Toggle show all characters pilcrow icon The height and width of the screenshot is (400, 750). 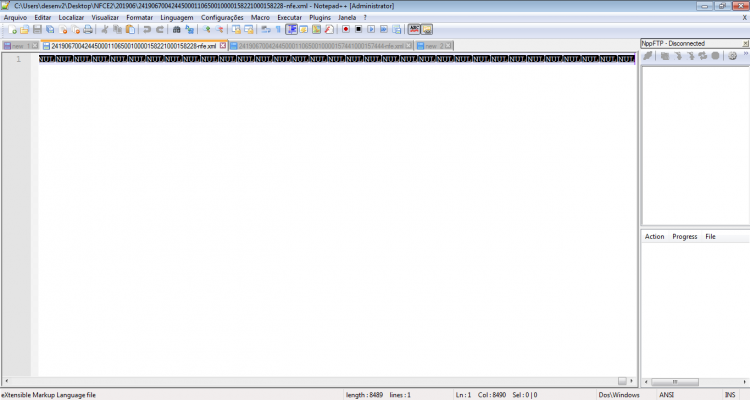tap(278, 30)
